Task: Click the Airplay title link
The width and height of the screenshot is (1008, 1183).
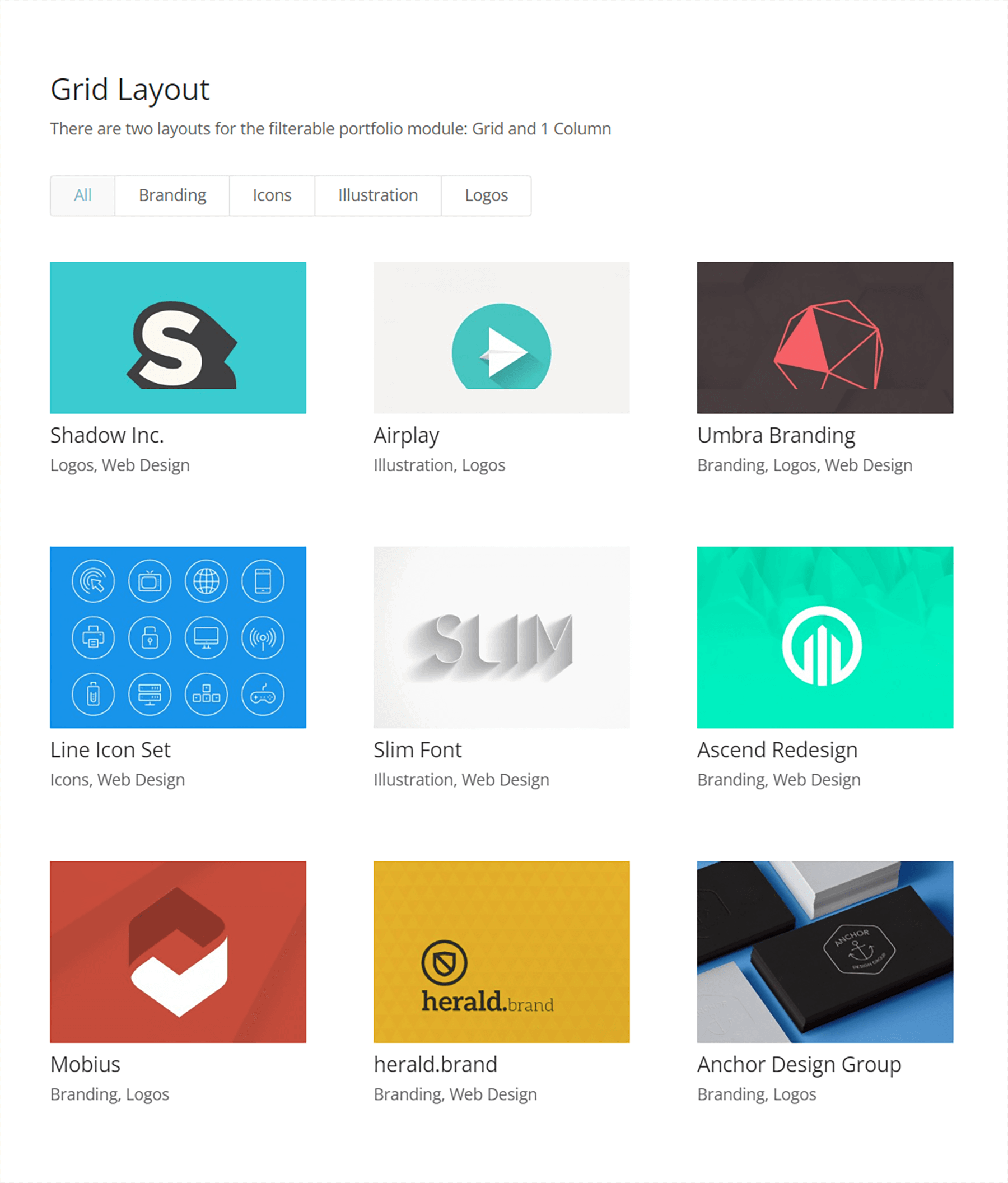Action: 407,436
